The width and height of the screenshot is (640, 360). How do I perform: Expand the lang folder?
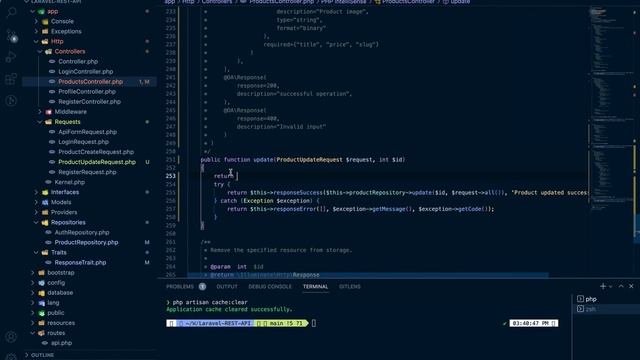(32, 303)
